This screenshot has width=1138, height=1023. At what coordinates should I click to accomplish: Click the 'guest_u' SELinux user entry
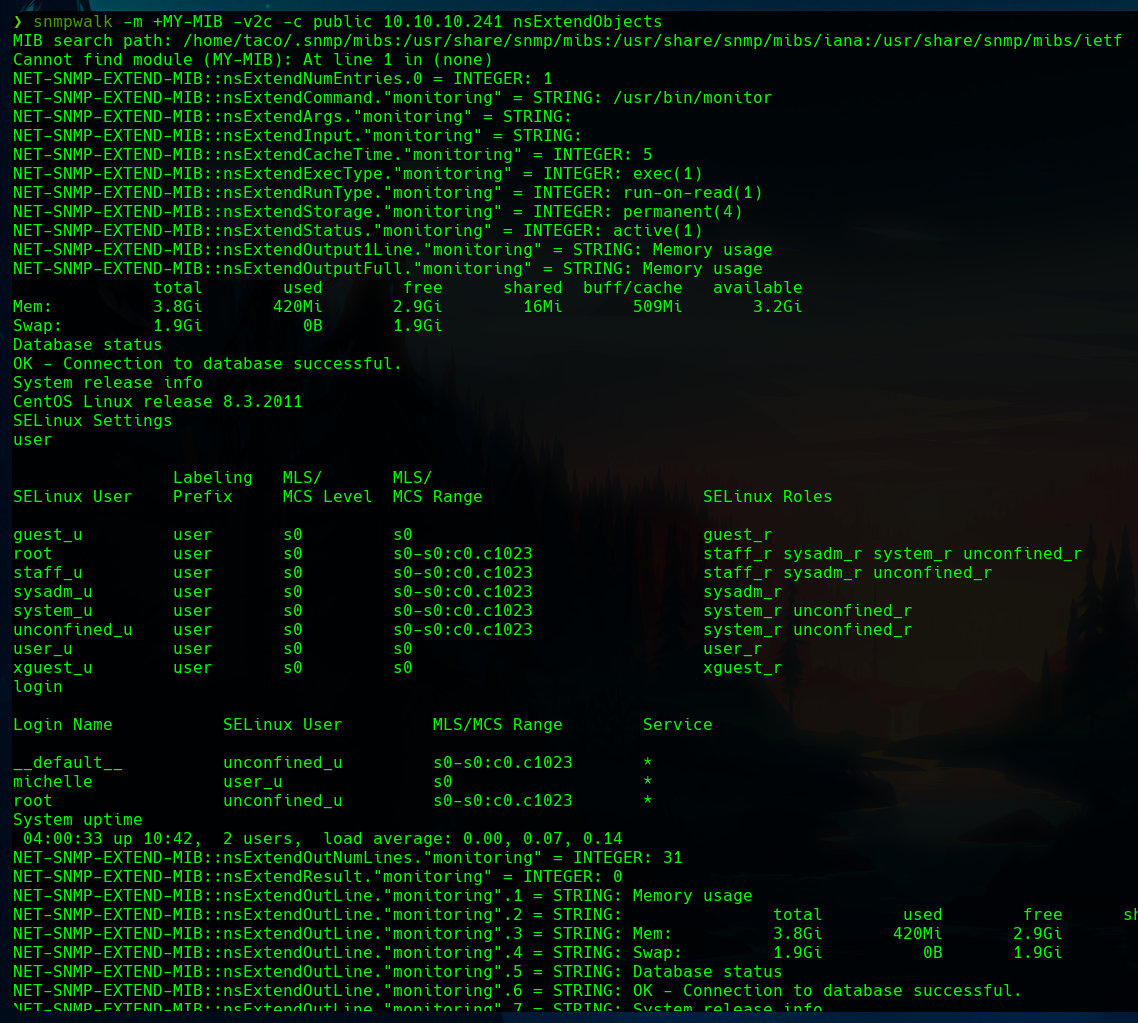[48, 535]
